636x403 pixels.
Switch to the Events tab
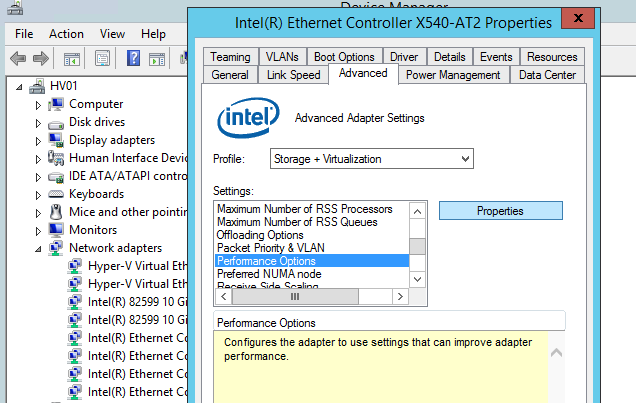tap(496, 57)
